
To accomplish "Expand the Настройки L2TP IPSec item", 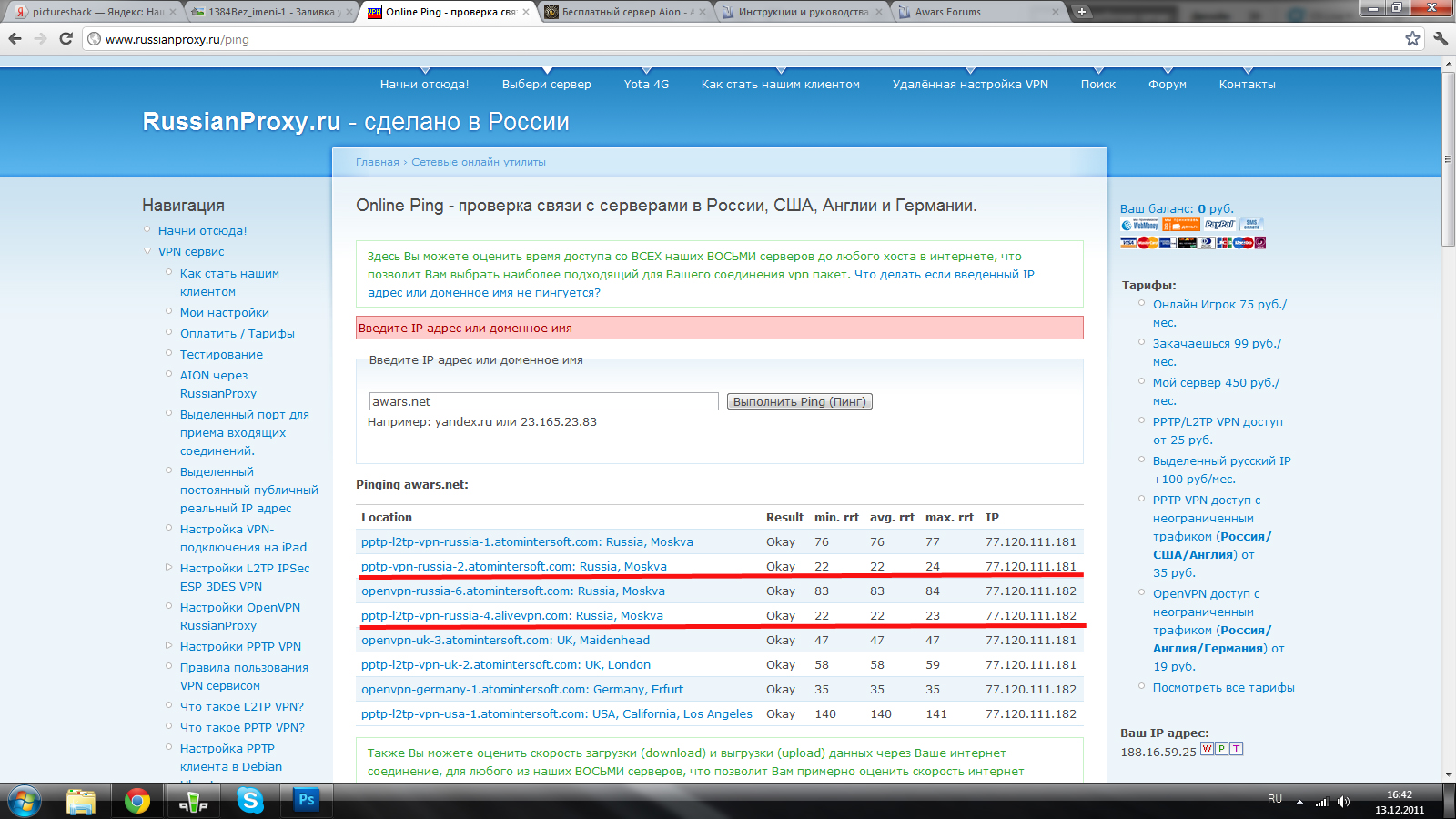I will coord(168,567).
